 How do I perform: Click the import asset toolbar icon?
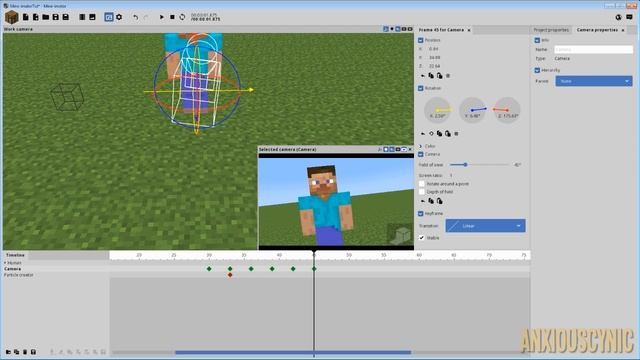tap(36, 17)
